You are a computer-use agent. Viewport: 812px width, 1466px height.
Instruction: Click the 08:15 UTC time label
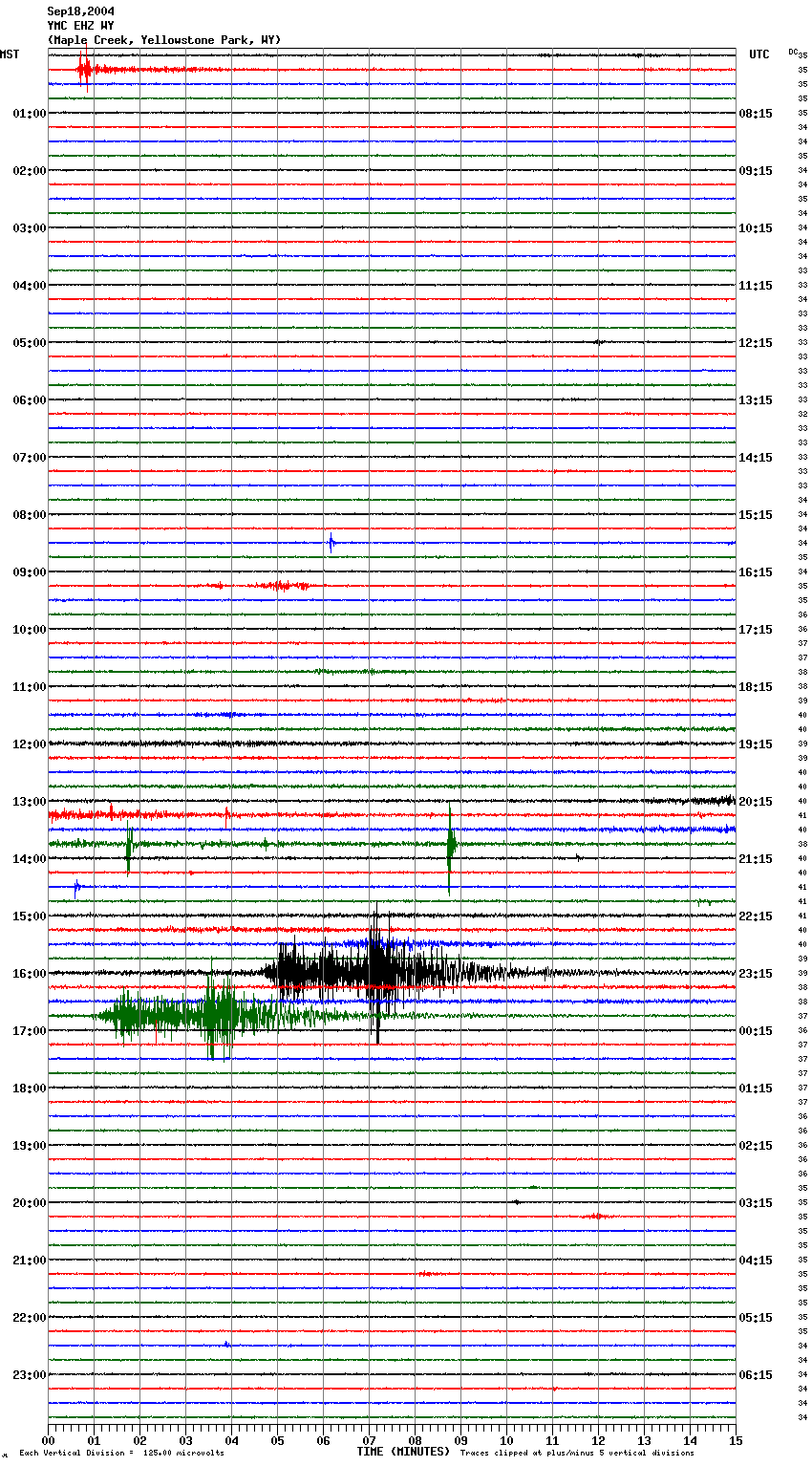pos(756,114)
